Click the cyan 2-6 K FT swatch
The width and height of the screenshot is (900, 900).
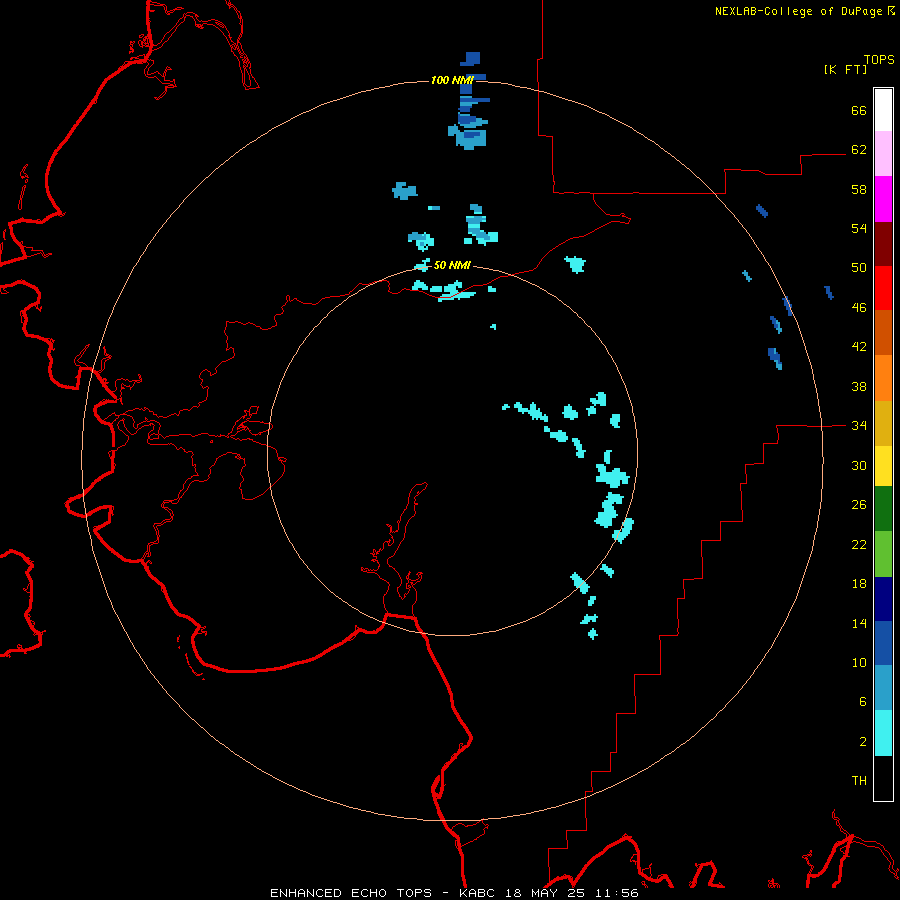coord(883,733)
